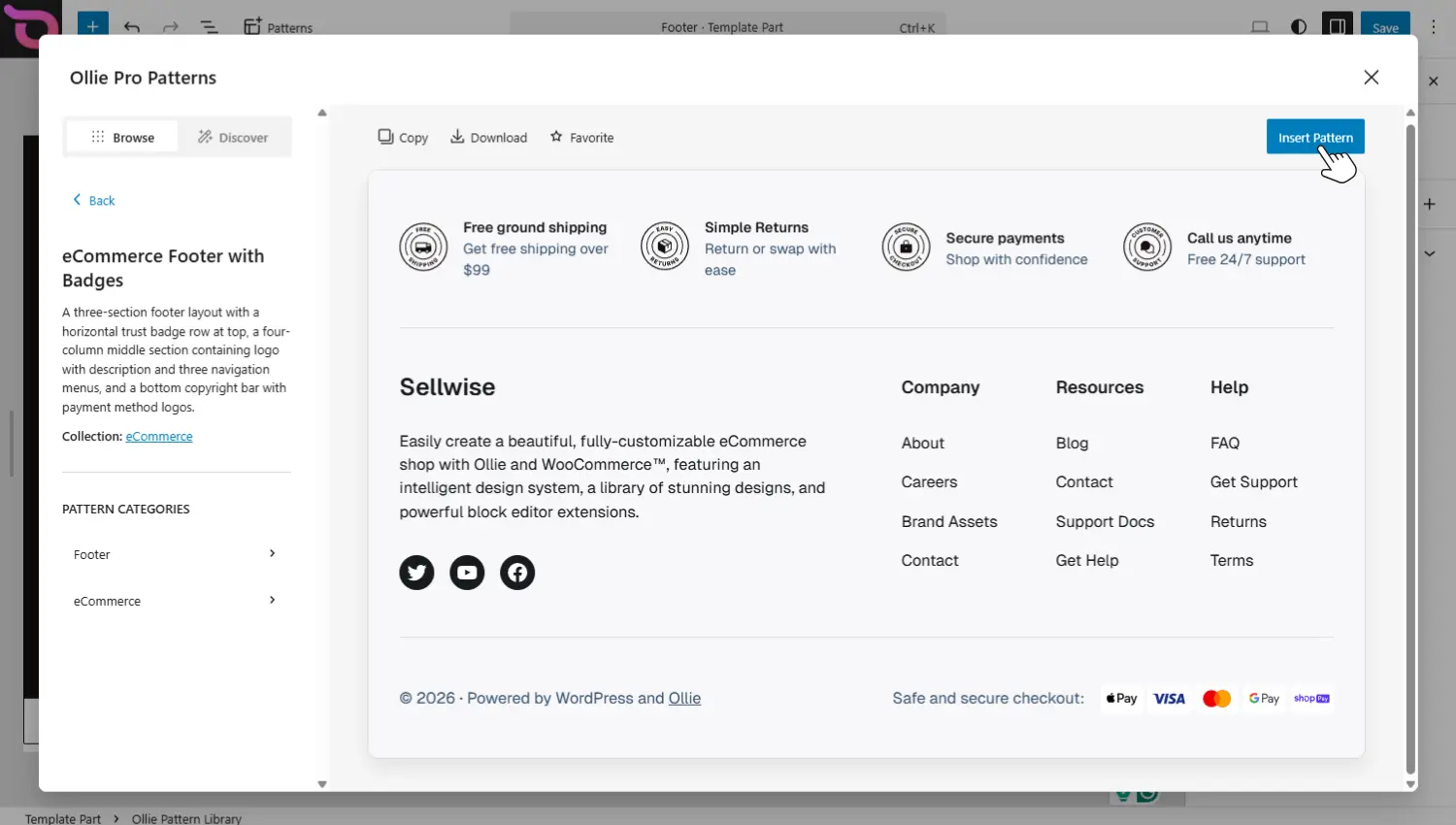Click the site logo icon in editor corner
Image resolution: width=1456 pixels, height=825 pixels.
click(29, 27)
